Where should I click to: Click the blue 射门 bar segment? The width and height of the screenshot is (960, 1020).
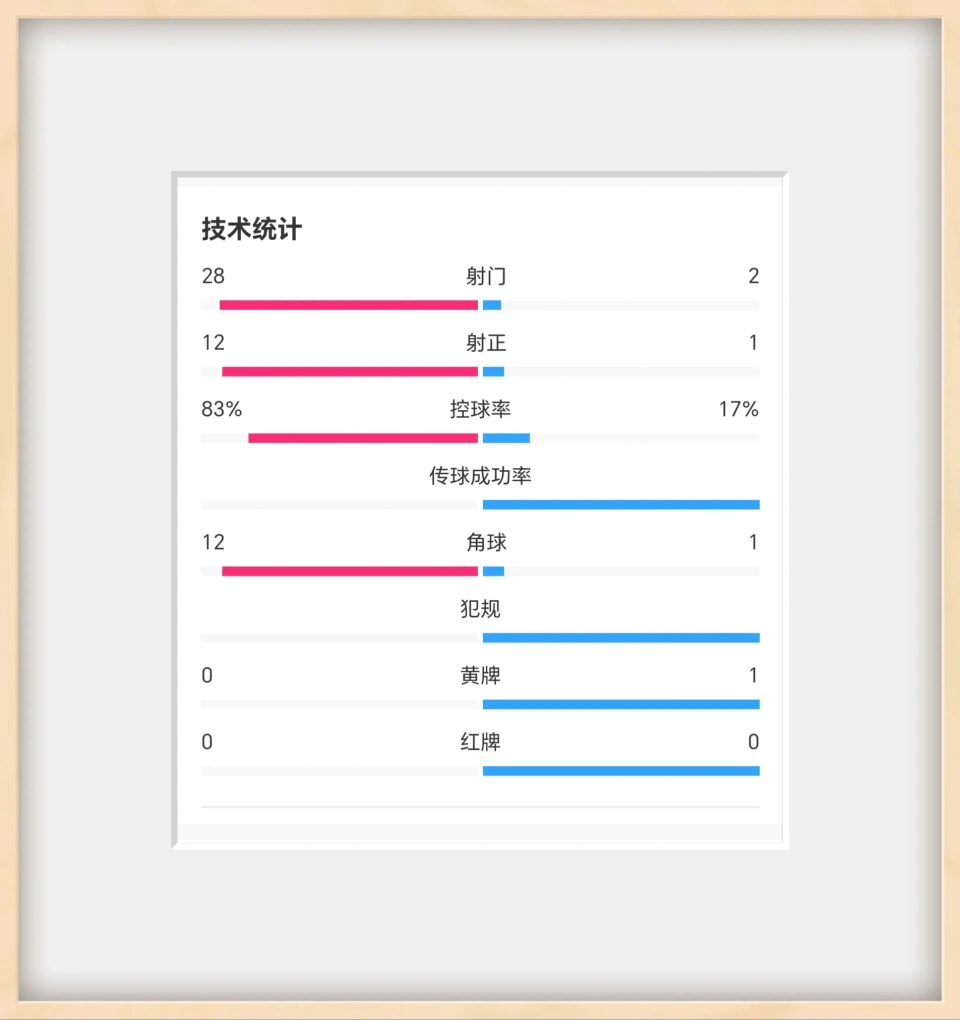(x=492, y=305)
